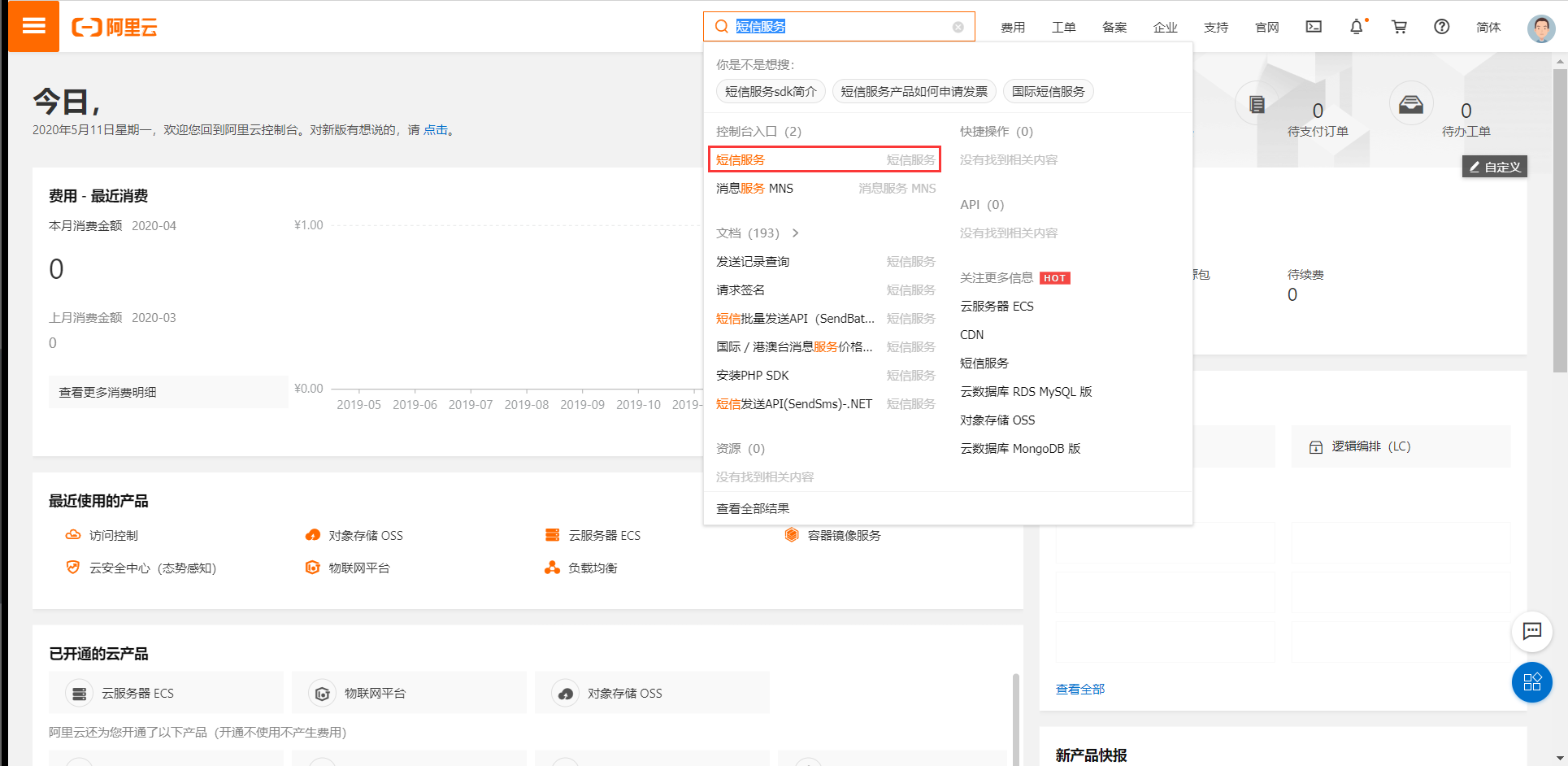Open the help question mark icon
Image resolution: width=1568 pixels, height=766 pixels.
pyautogui.click(x=1441, y=27)
